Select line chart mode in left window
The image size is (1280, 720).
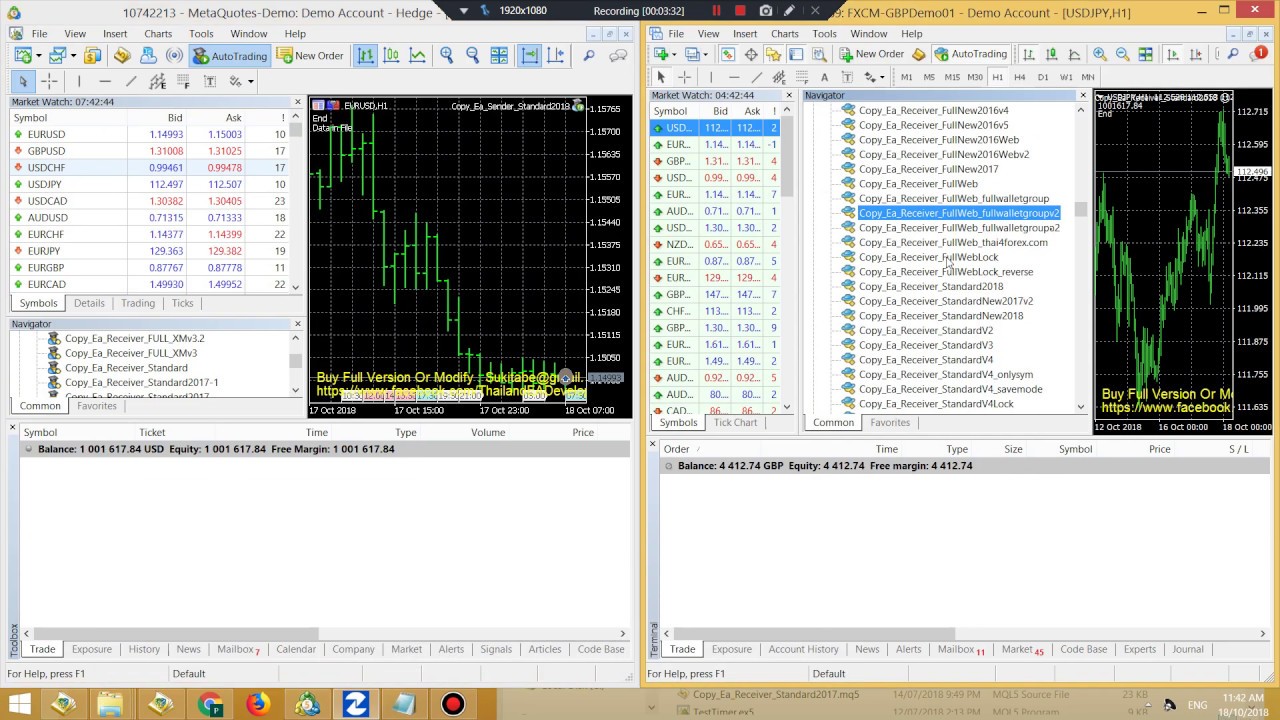click(417, 56)
